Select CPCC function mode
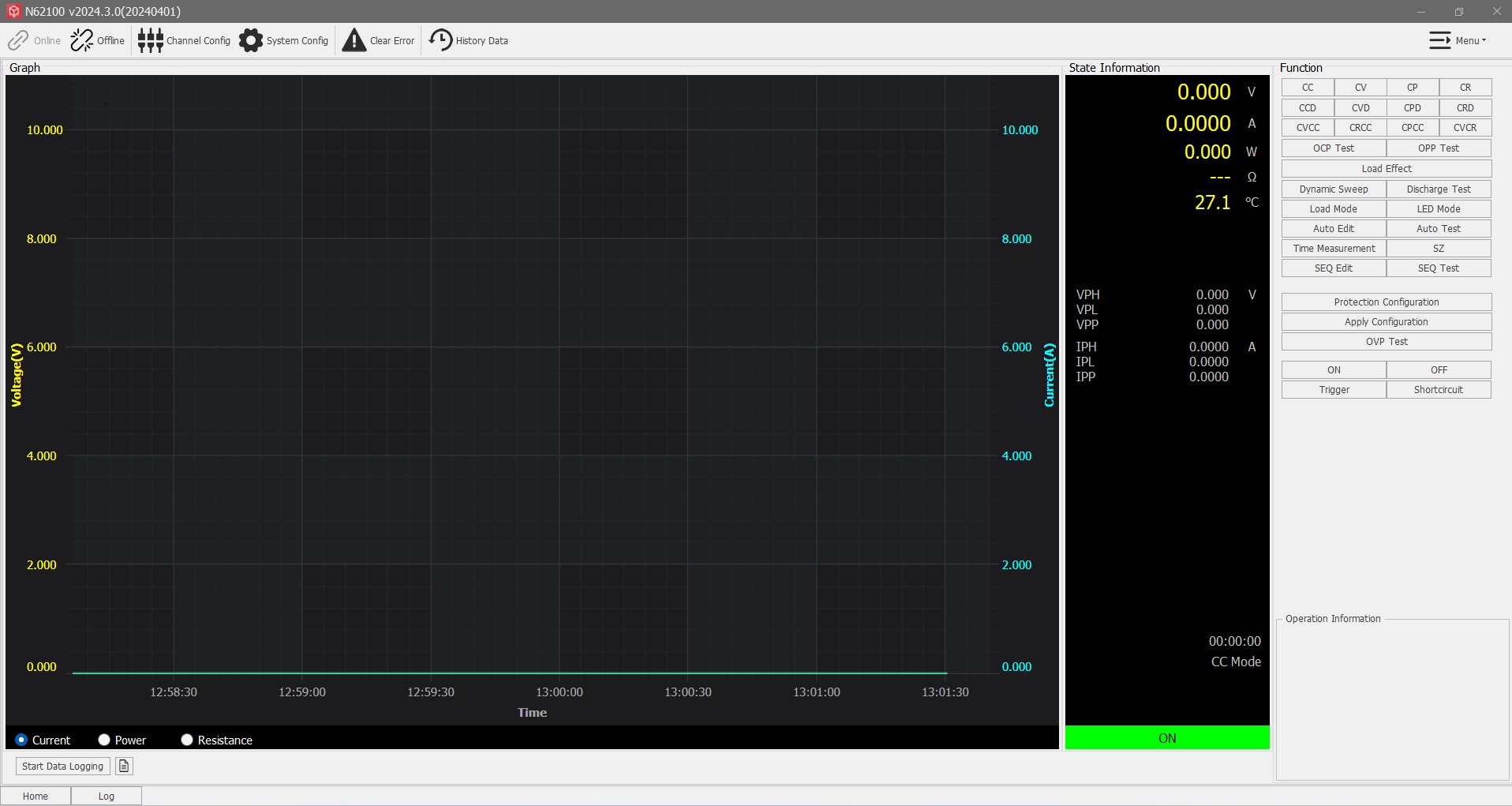Viewport: 1512px width, 806px height. (1413, 127)
